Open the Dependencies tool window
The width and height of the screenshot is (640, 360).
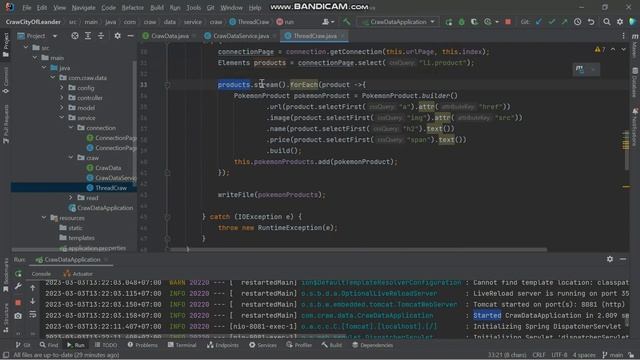[372, 345]
